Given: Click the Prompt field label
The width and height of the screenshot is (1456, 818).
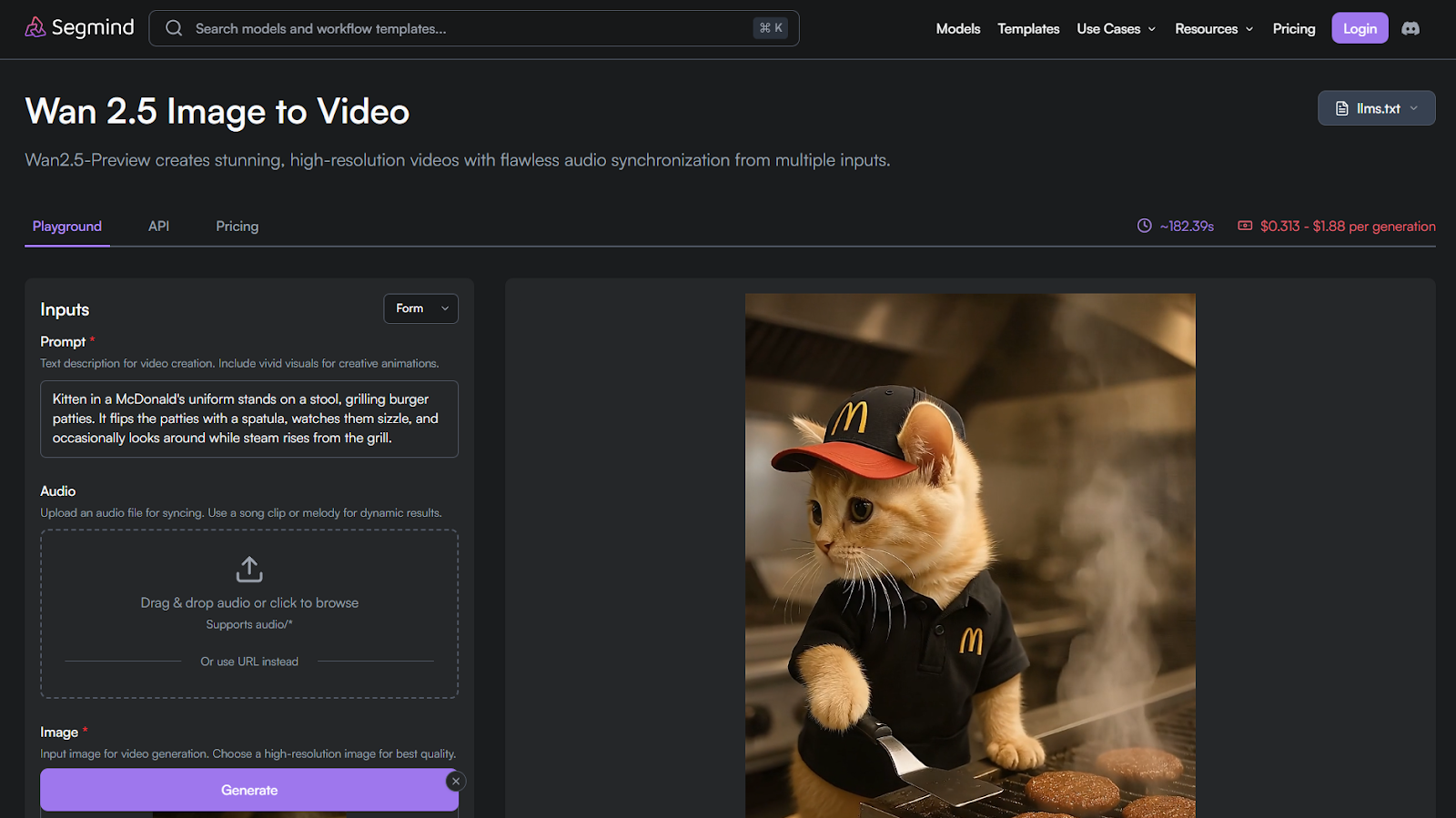Looking at the screenshot, I should pyautogui.click(x=63, y=342).
